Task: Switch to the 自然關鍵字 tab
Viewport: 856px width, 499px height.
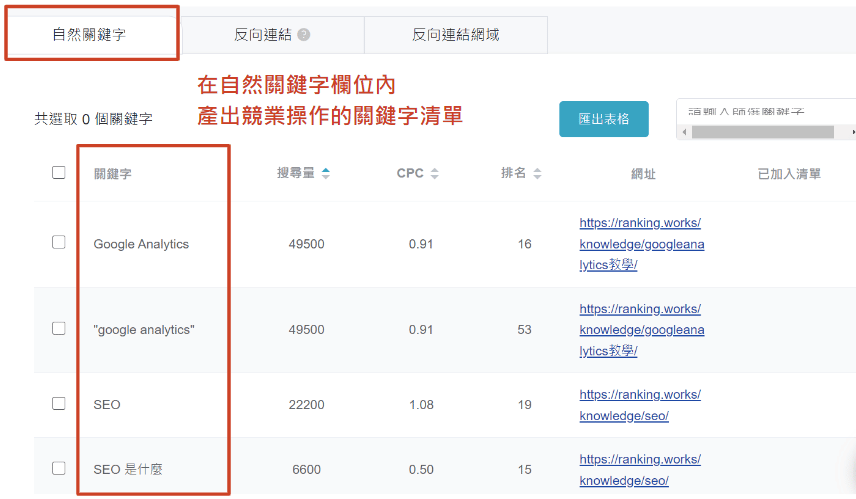Action: coord(89,35)
